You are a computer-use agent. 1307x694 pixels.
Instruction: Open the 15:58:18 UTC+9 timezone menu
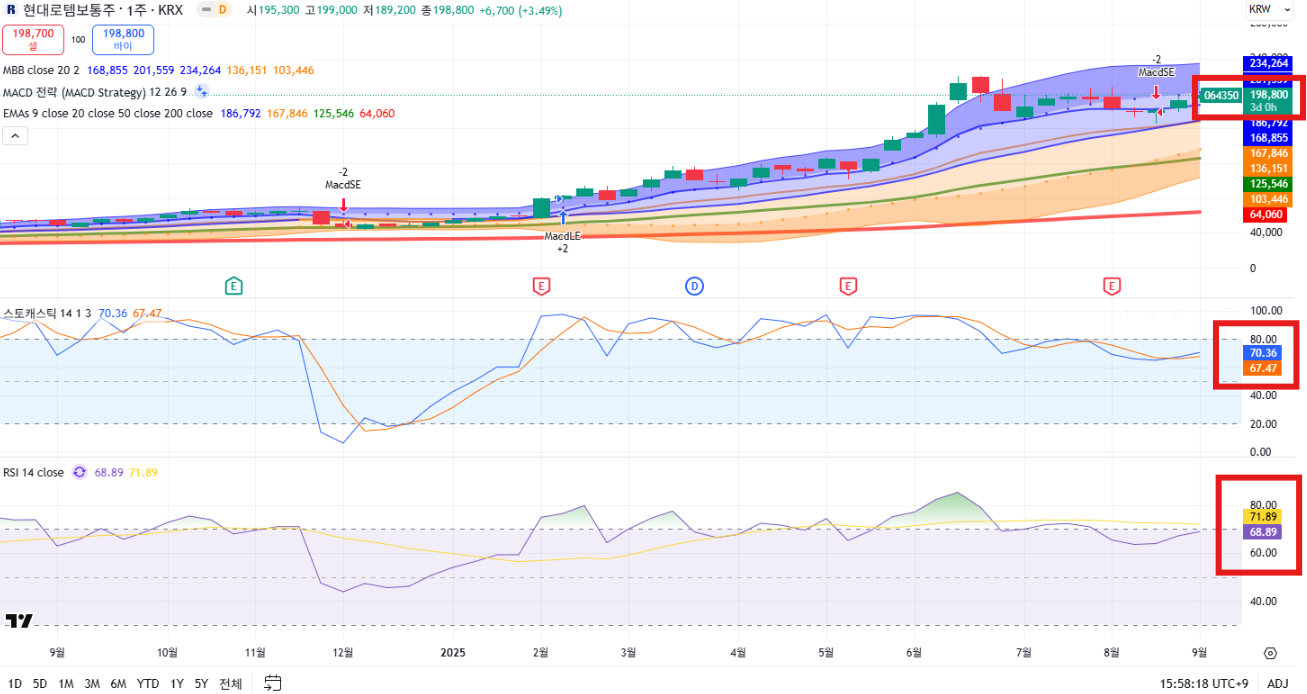pyautogui.click(x=1204, y=684)
